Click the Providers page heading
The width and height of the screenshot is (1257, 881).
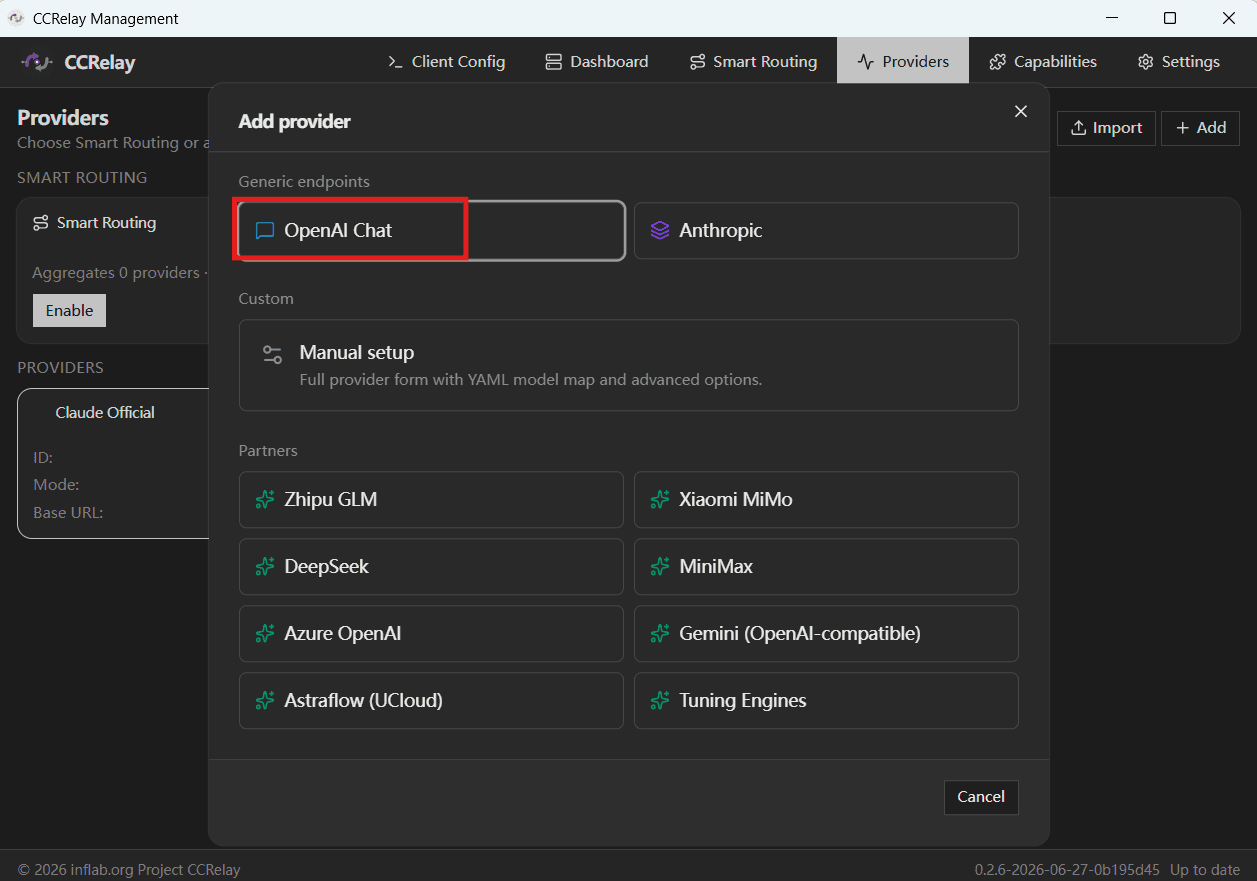pos(63,118)
